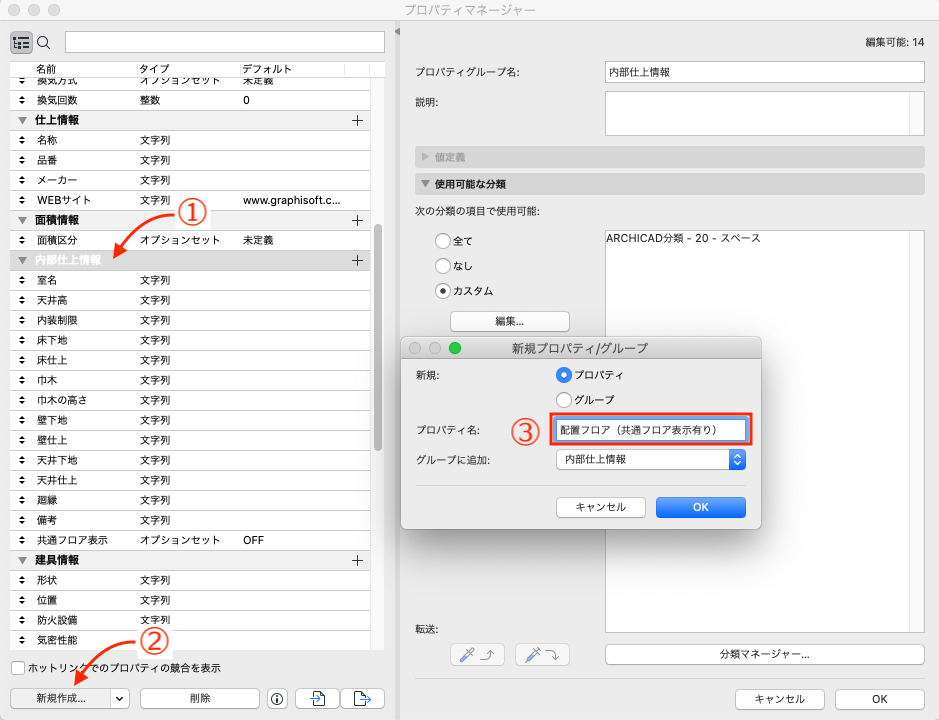Open 分類マネージャー... button

765,655
